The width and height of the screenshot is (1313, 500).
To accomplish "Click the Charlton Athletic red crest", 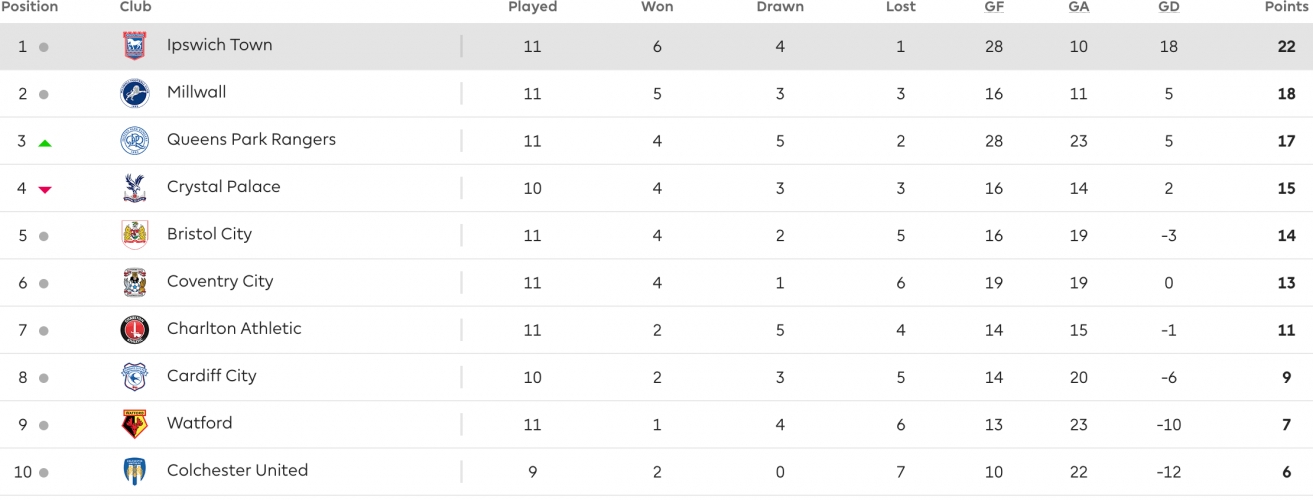I will click(x=134, y=330).
